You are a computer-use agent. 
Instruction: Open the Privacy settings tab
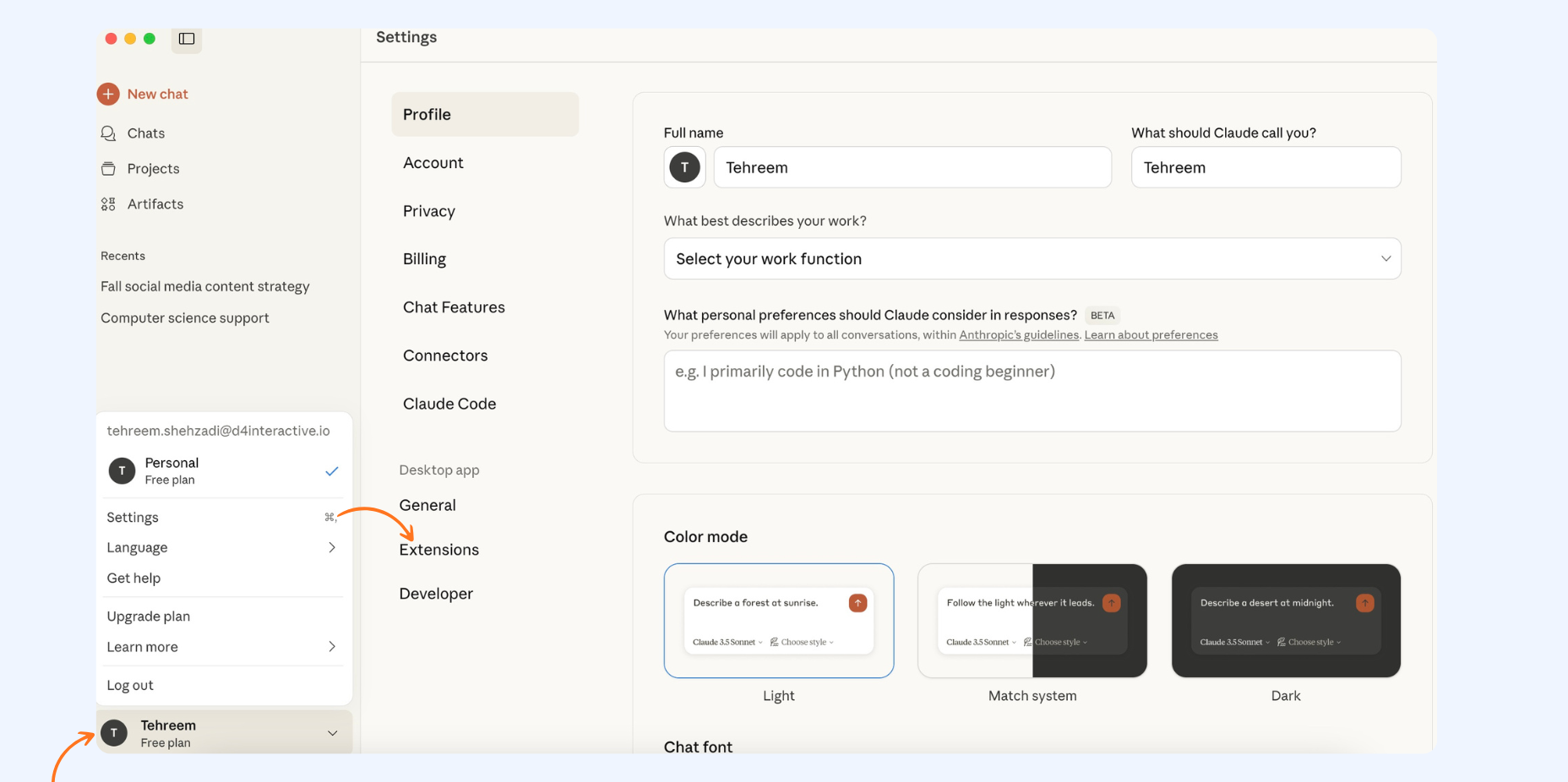[x=429, y=211]
